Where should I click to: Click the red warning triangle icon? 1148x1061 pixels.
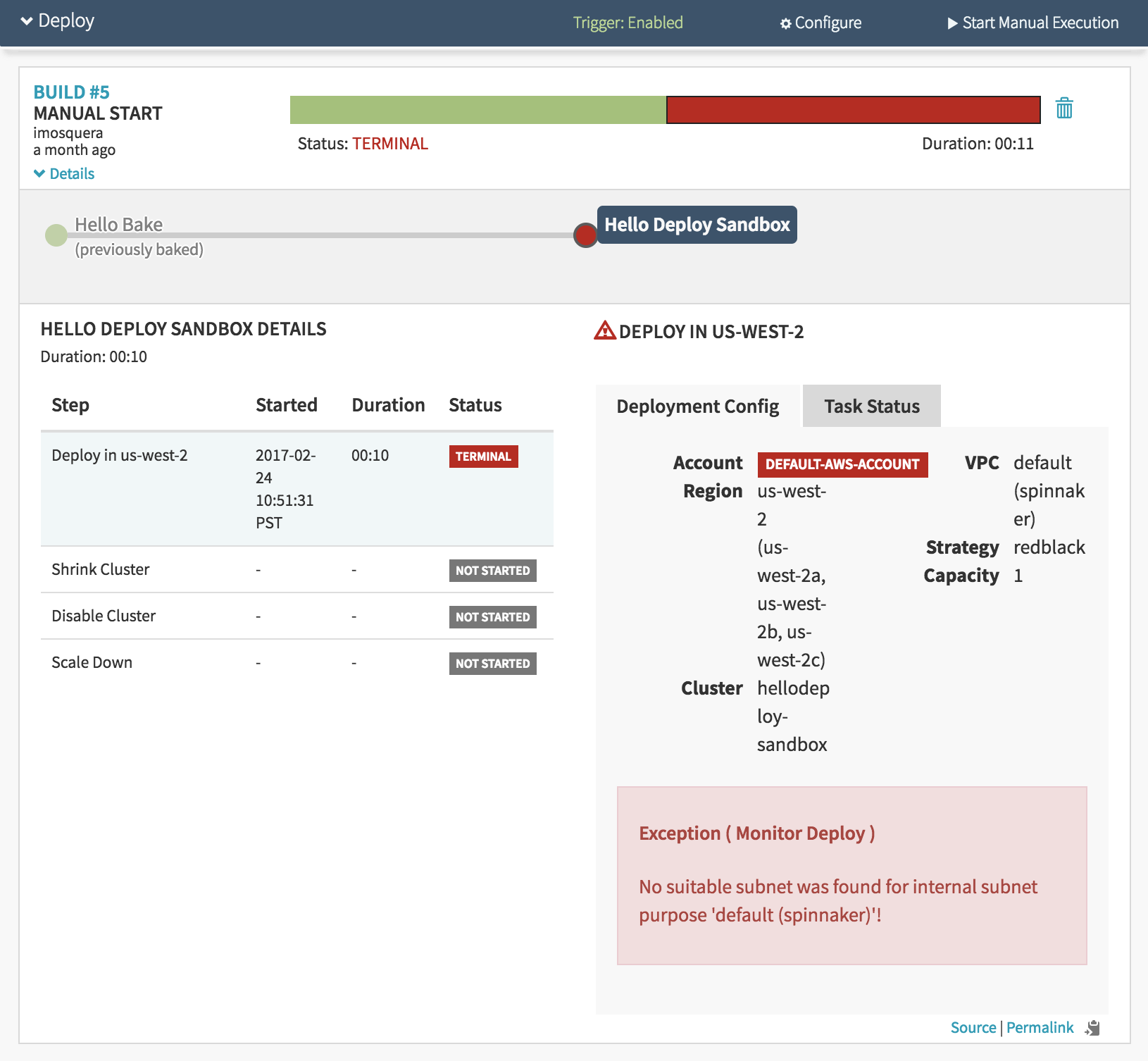(x=604, y=330)
